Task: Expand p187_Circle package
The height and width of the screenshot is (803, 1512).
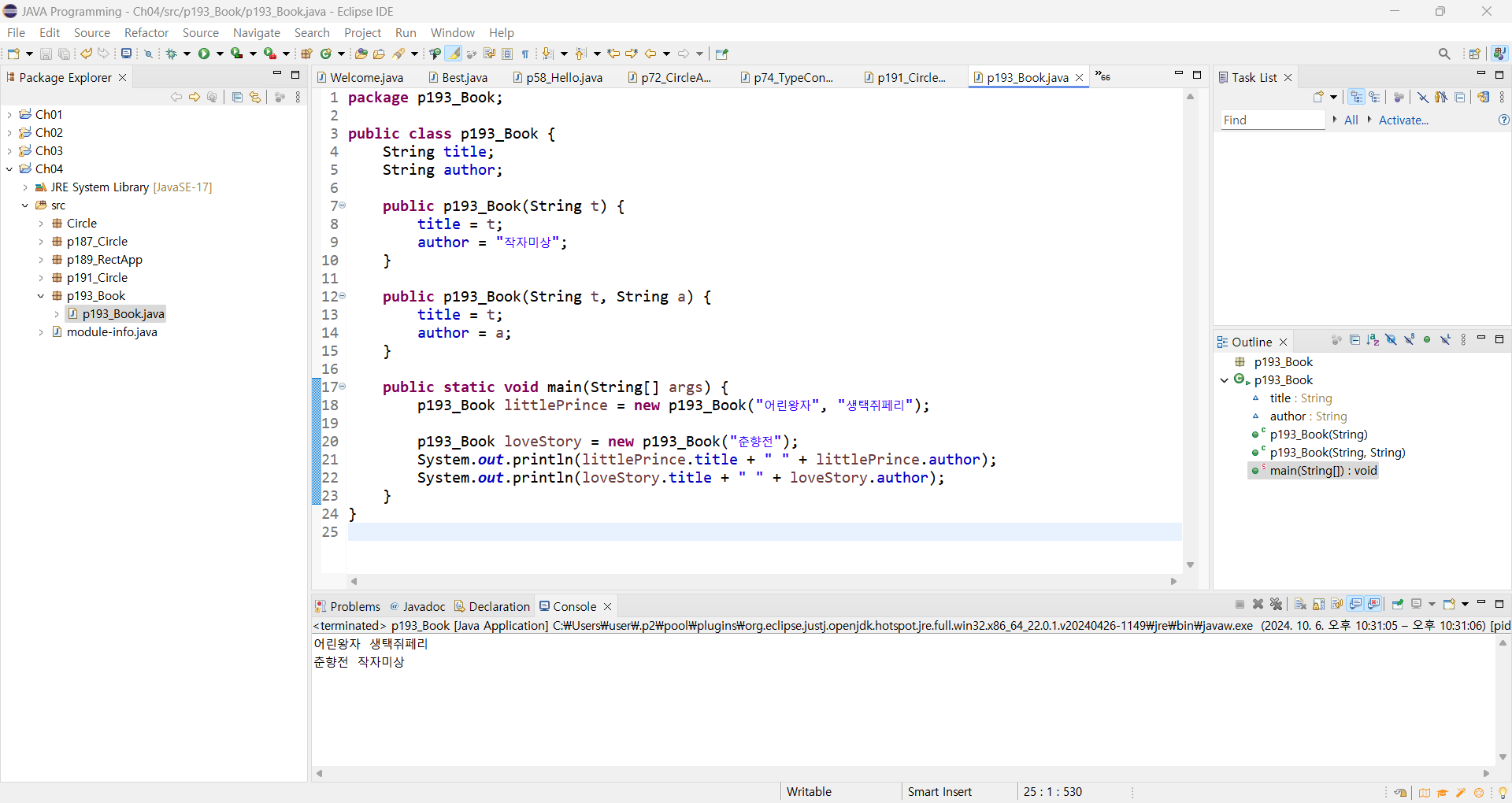Action: [x=41, y=241]
